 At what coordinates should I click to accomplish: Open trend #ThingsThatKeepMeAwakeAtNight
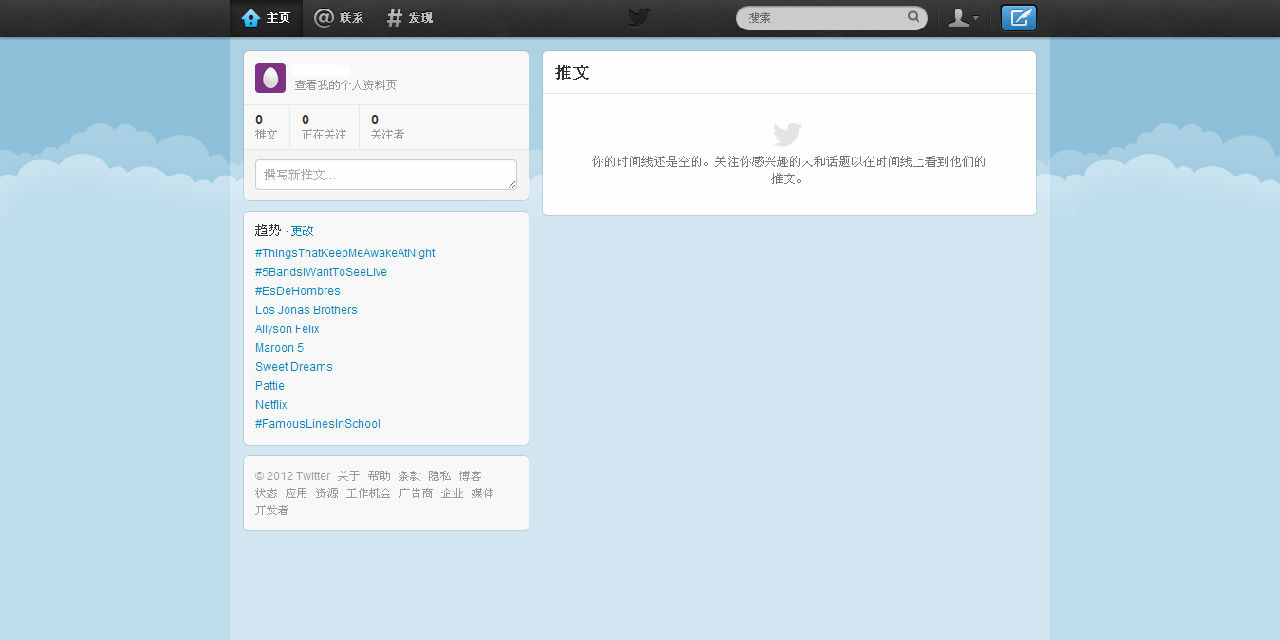(345, 253)
